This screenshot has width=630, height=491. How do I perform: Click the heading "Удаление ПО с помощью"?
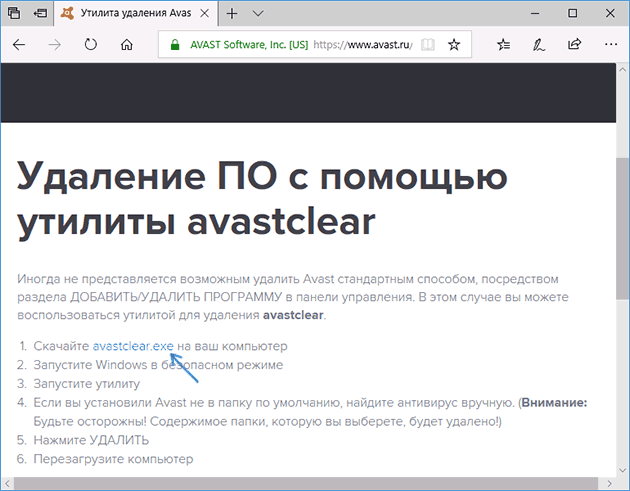pos(262,176)
